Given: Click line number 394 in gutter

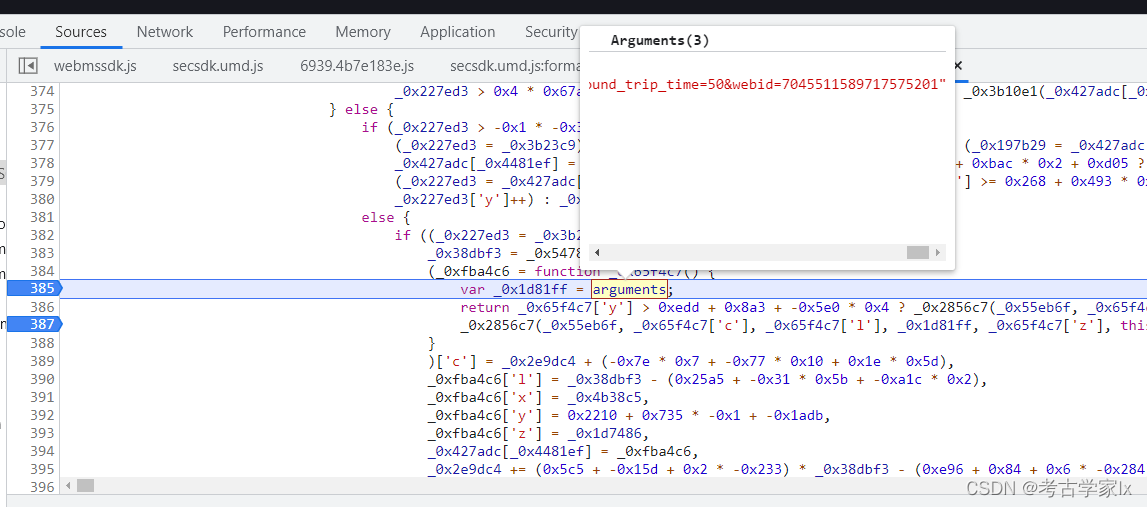Looking at the screenshot, I should pyautogui.click(x=42, y=450).
